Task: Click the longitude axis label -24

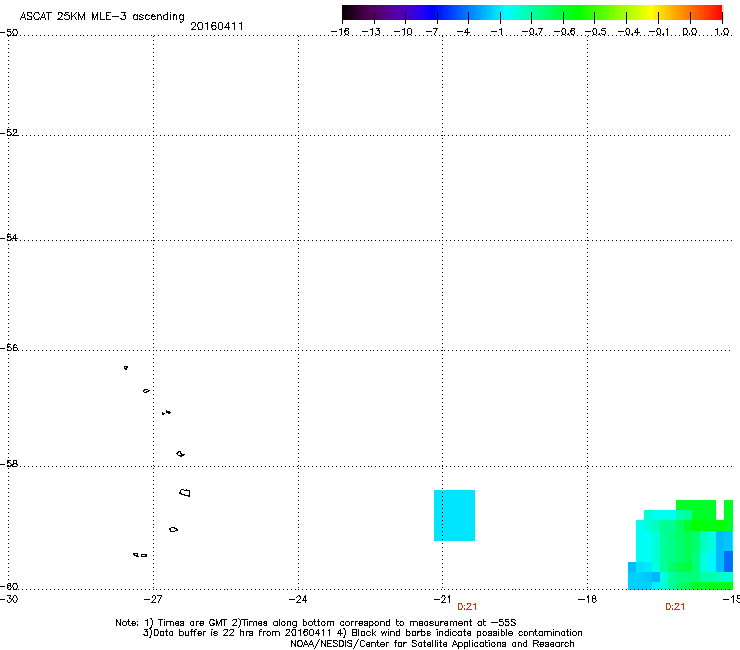Action: pyautogui.click(x=298, y=599)
